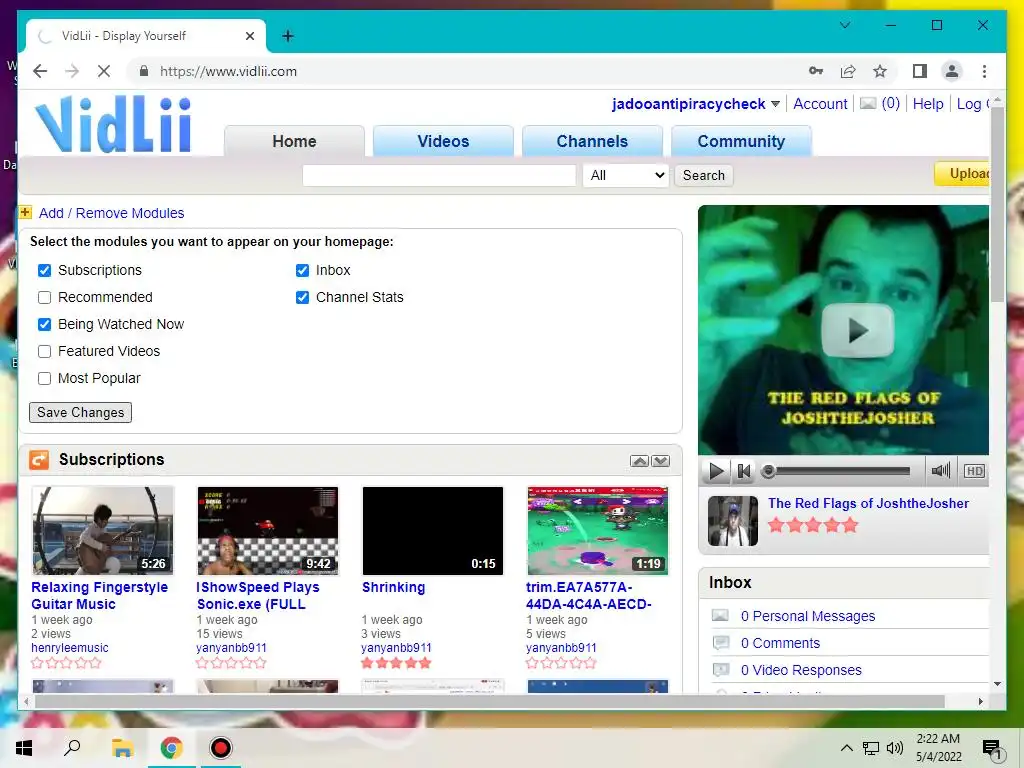Viewport: 1024px width, 768px height.
Task: Click the Comments speech bubble icon
Action: click(x=720, y=643)
